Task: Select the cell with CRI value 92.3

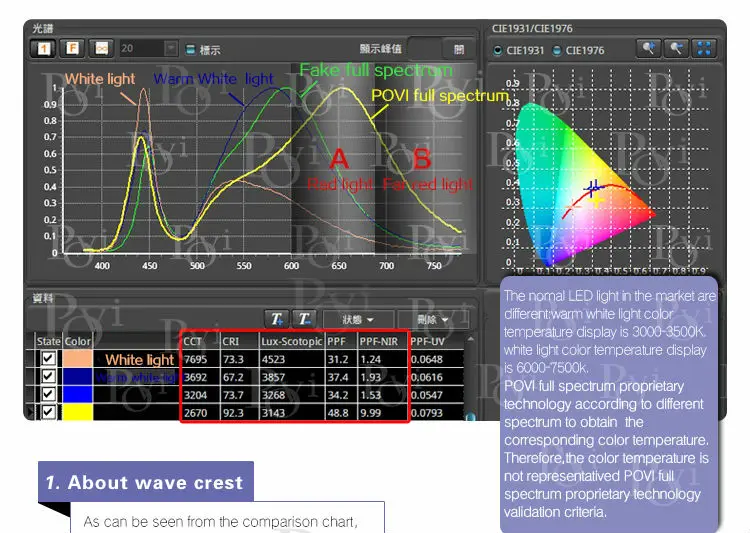Action: (240, 412)
